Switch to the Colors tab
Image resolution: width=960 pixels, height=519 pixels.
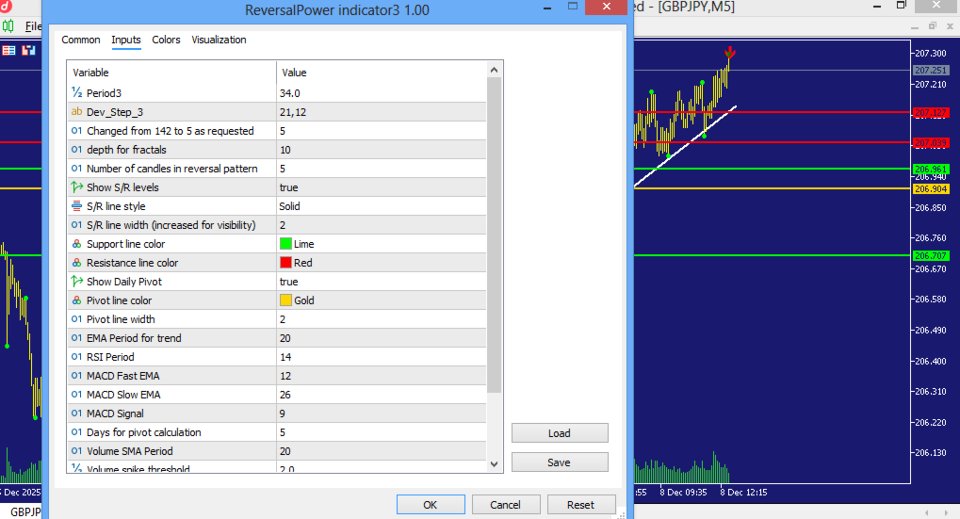click(166, 40)
